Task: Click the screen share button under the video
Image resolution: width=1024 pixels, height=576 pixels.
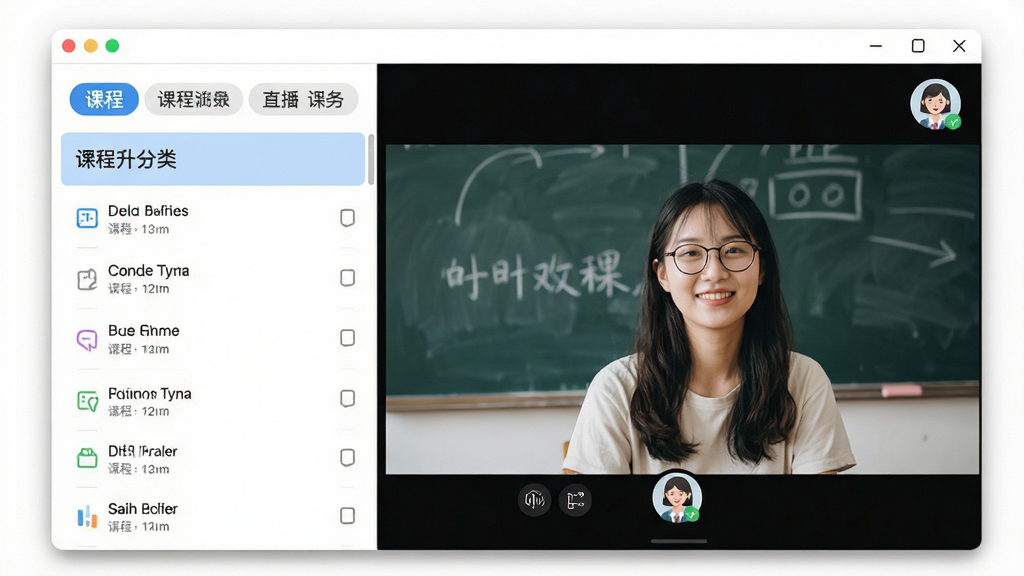Action: coord(575,500)
